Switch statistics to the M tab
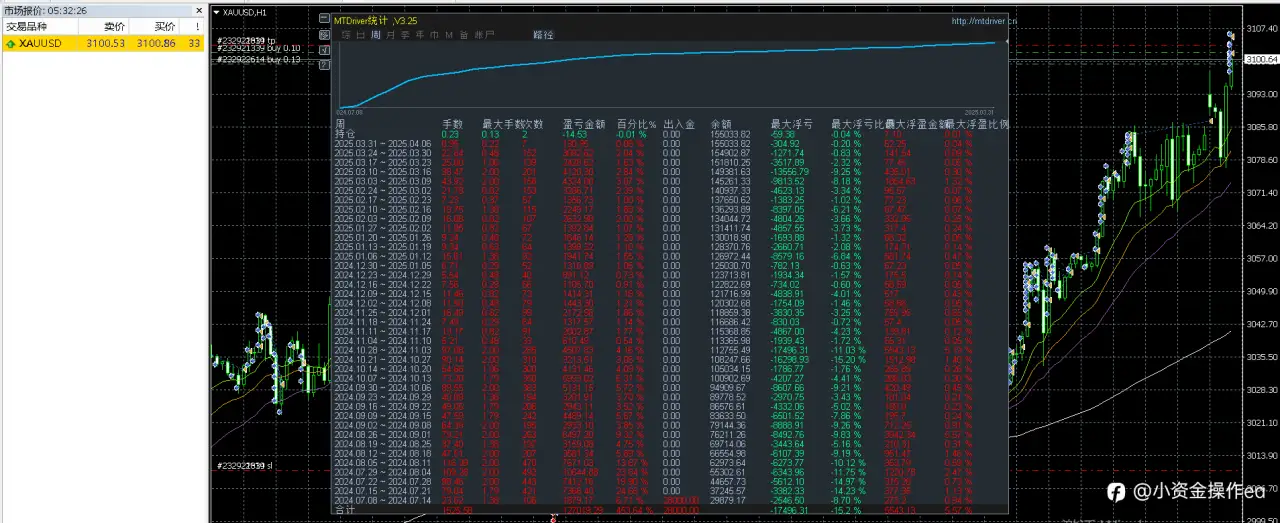This screenshot has height=523, width=1280. [448, 34]
